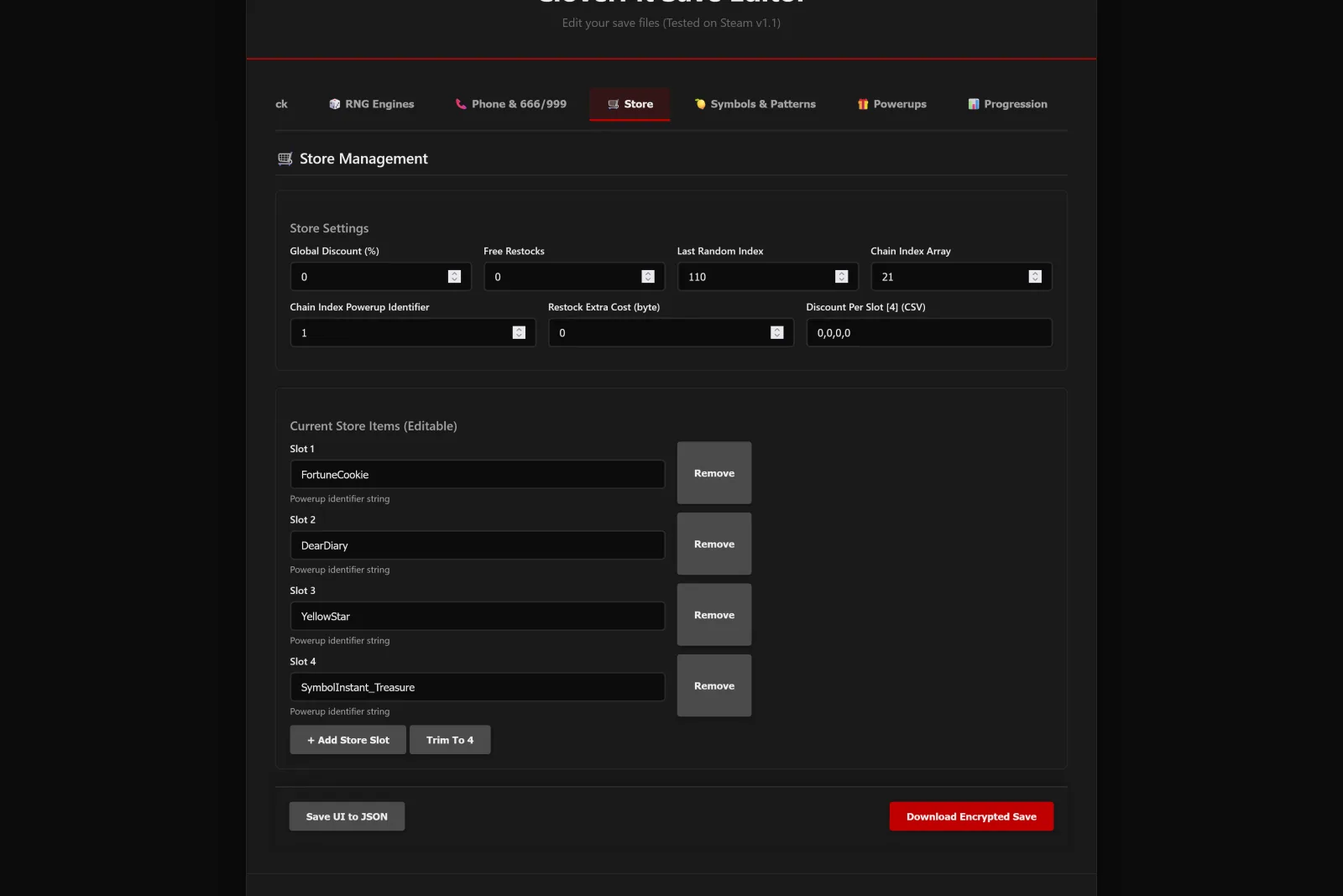Click the 'Edit your save files' subtitle
This screenshot has width=1343, height=896.
click(671, 23)
